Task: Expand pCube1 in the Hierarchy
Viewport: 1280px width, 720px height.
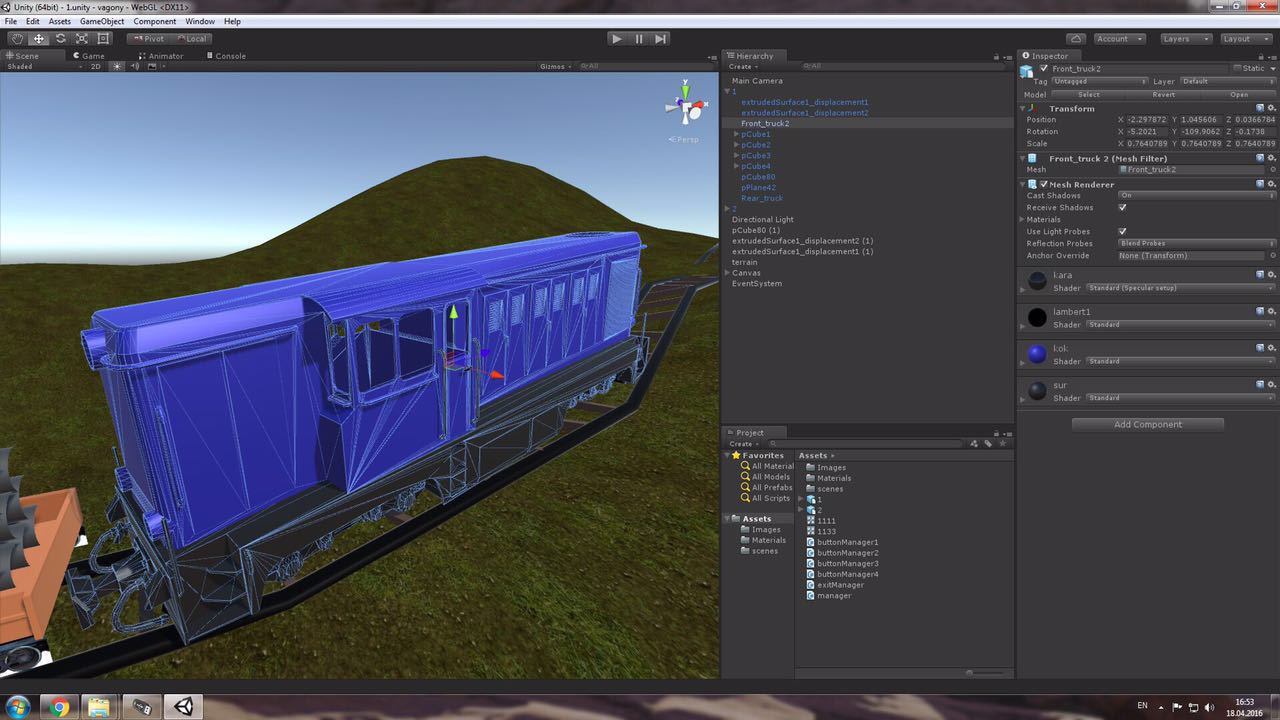Action: [736, 134]
